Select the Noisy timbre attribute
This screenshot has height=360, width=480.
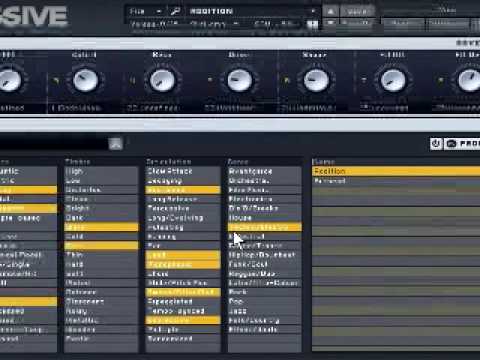tap(101, 311)
